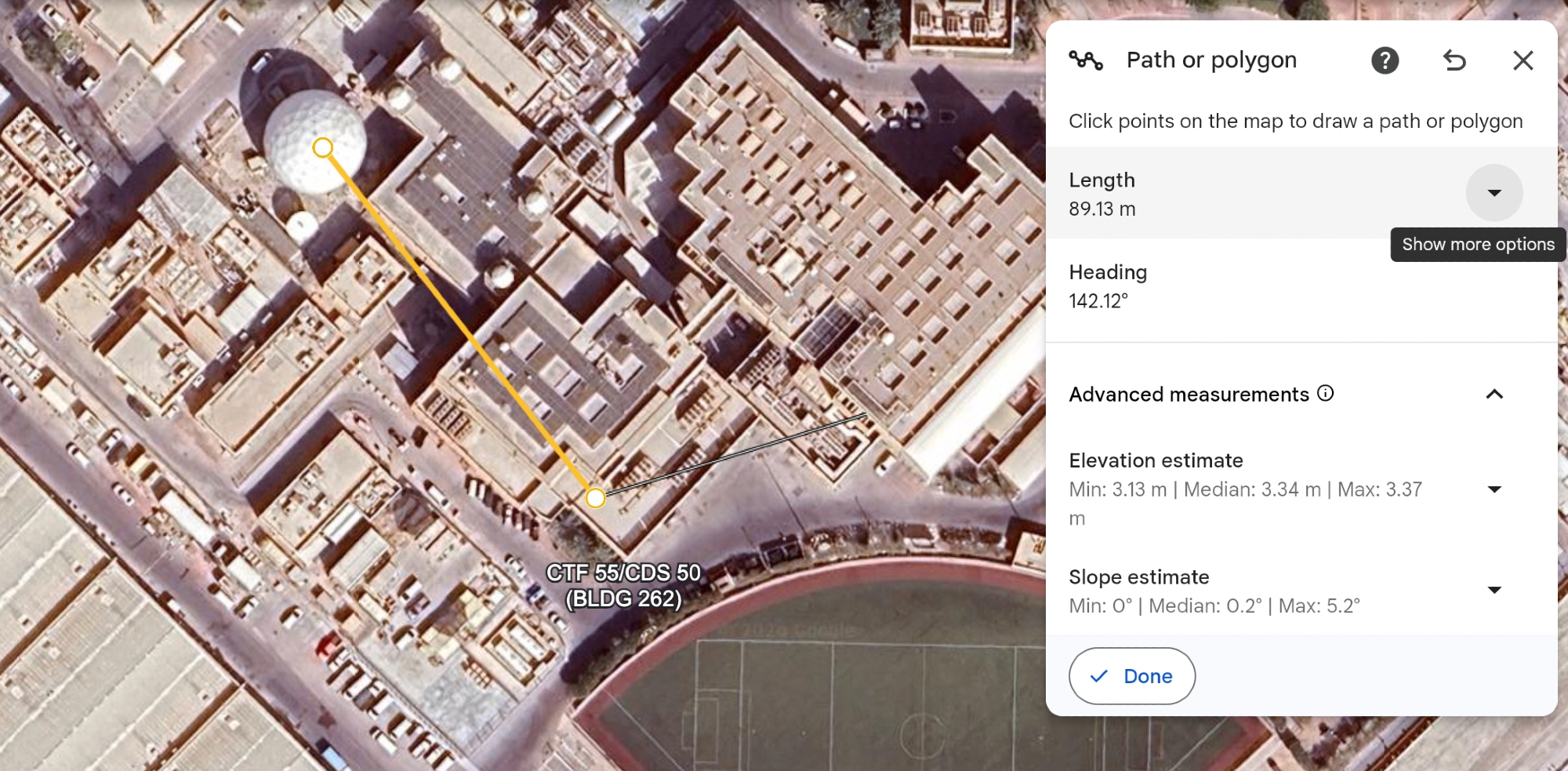Show info about Advanced measurements
This screenshot has height=771, width=1568.
(1325, 393)
